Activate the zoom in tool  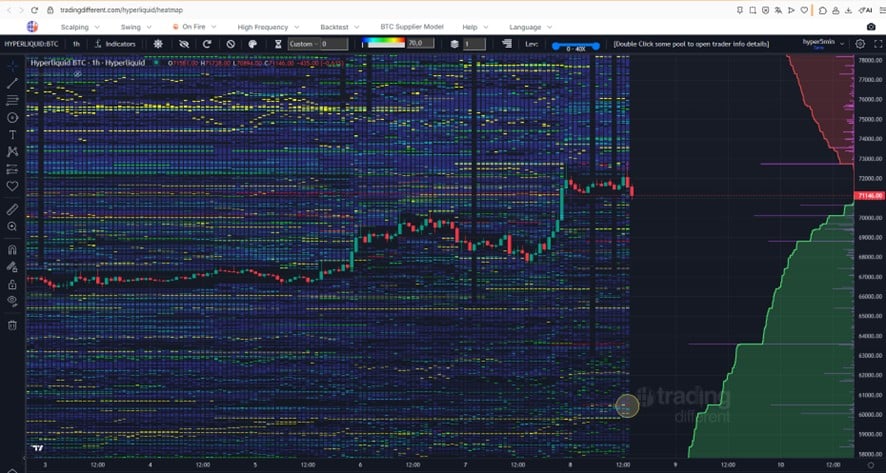coord(12,227)
